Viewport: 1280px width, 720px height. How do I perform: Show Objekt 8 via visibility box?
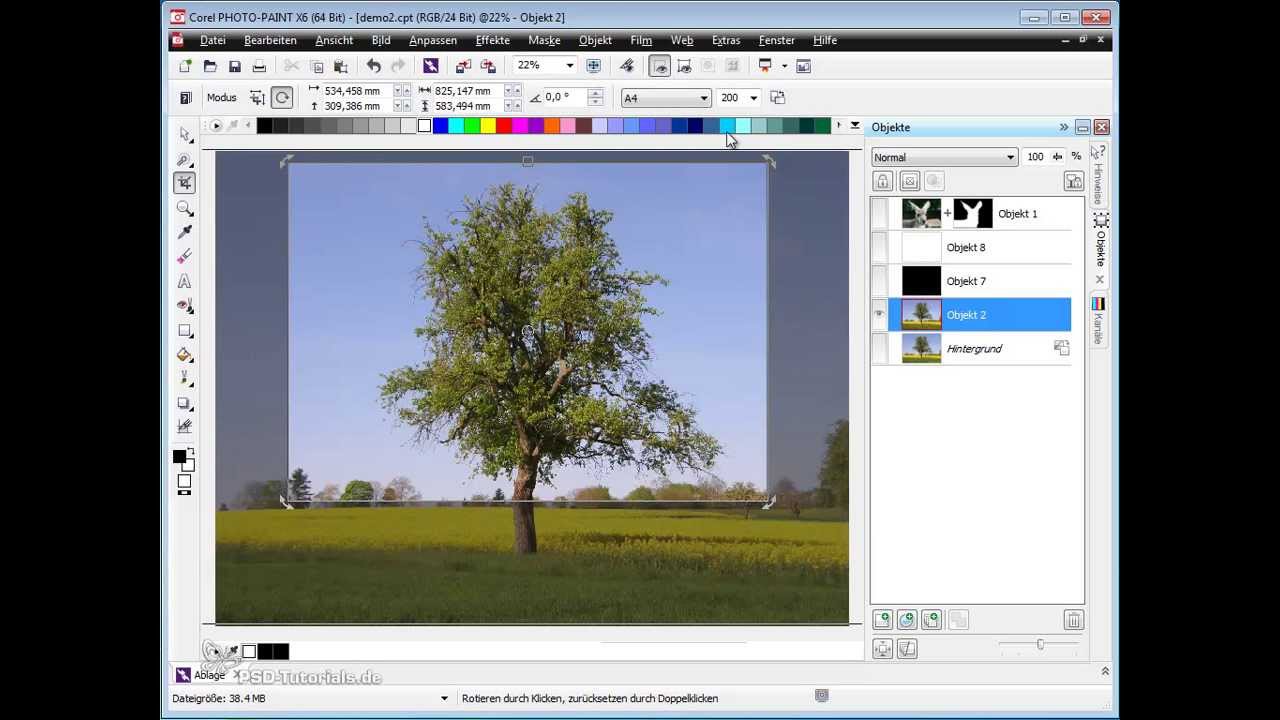point(880,247)
